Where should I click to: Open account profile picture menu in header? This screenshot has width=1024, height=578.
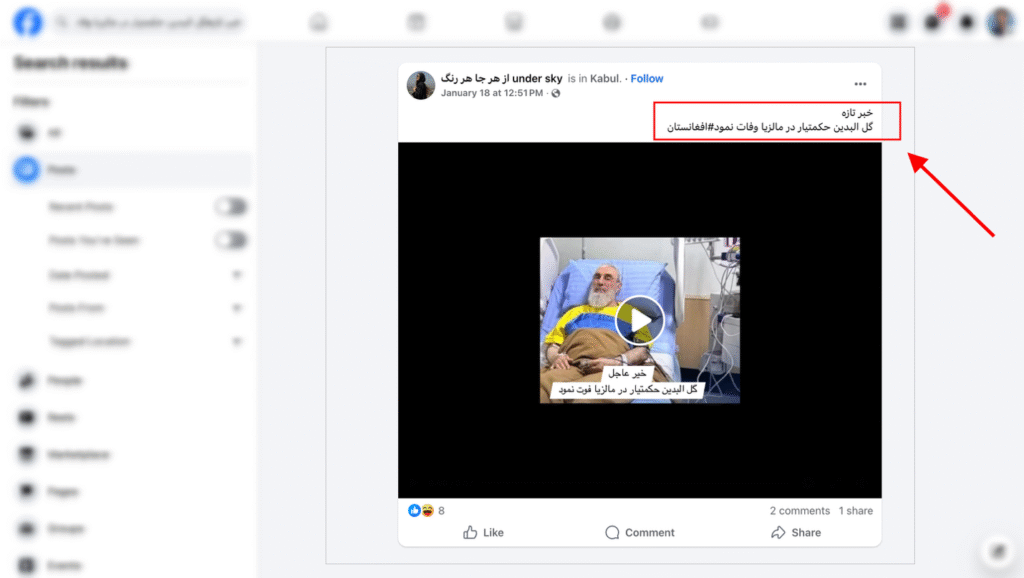pyautogui.click(x=999, y=22)
